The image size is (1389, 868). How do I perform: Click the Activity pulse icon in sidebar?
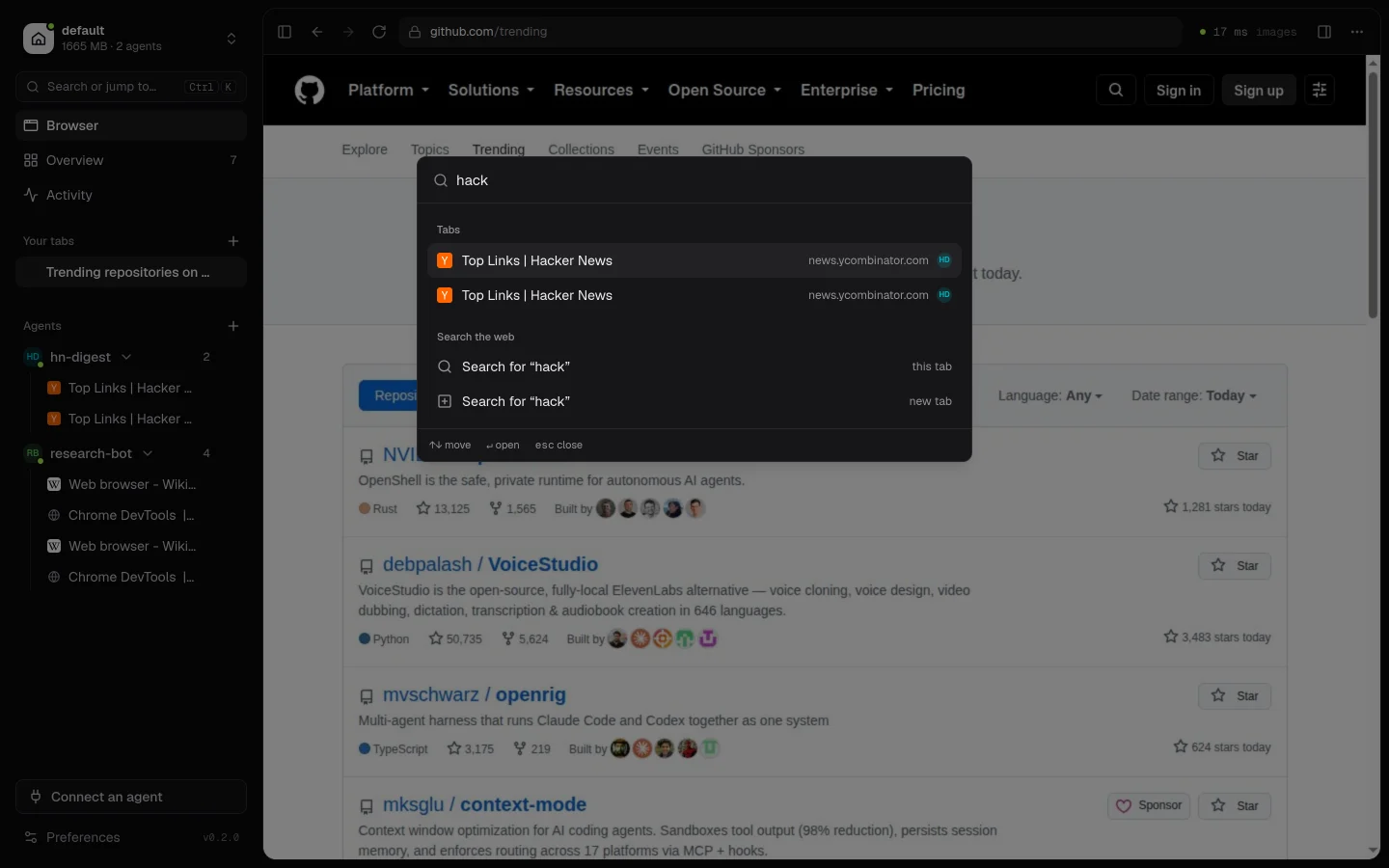pyautogui.click(x=31, y=195)
